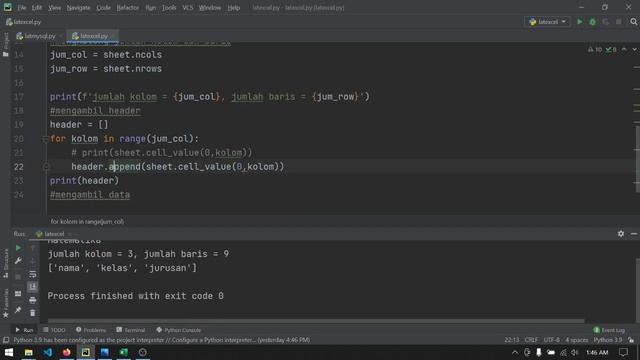This screenshot has height=360, width=640.
Task: Open the Tools menu
Action: pyautogui.click(x=169, y=8)
